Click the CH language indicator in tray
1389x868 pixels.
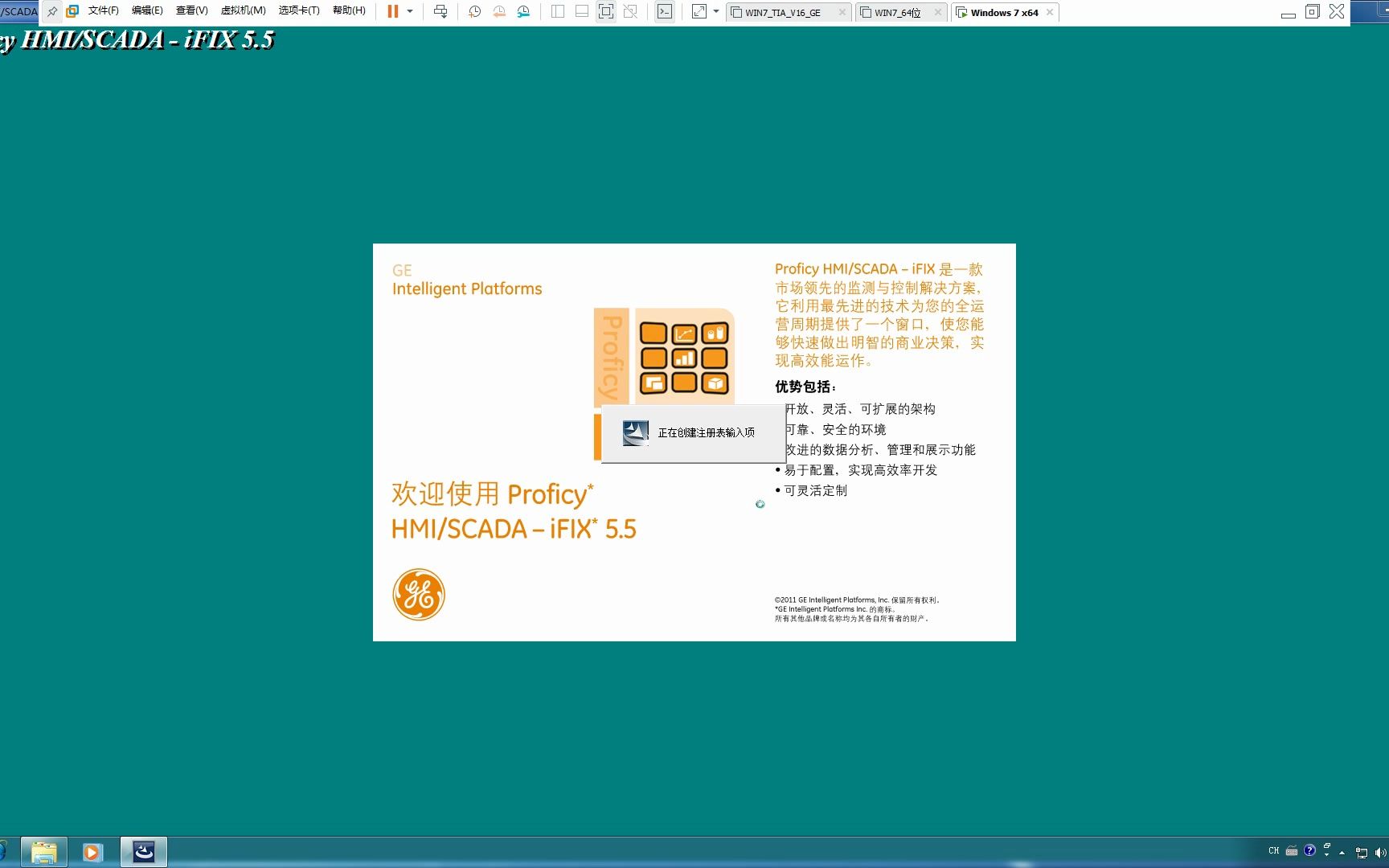1273,850
